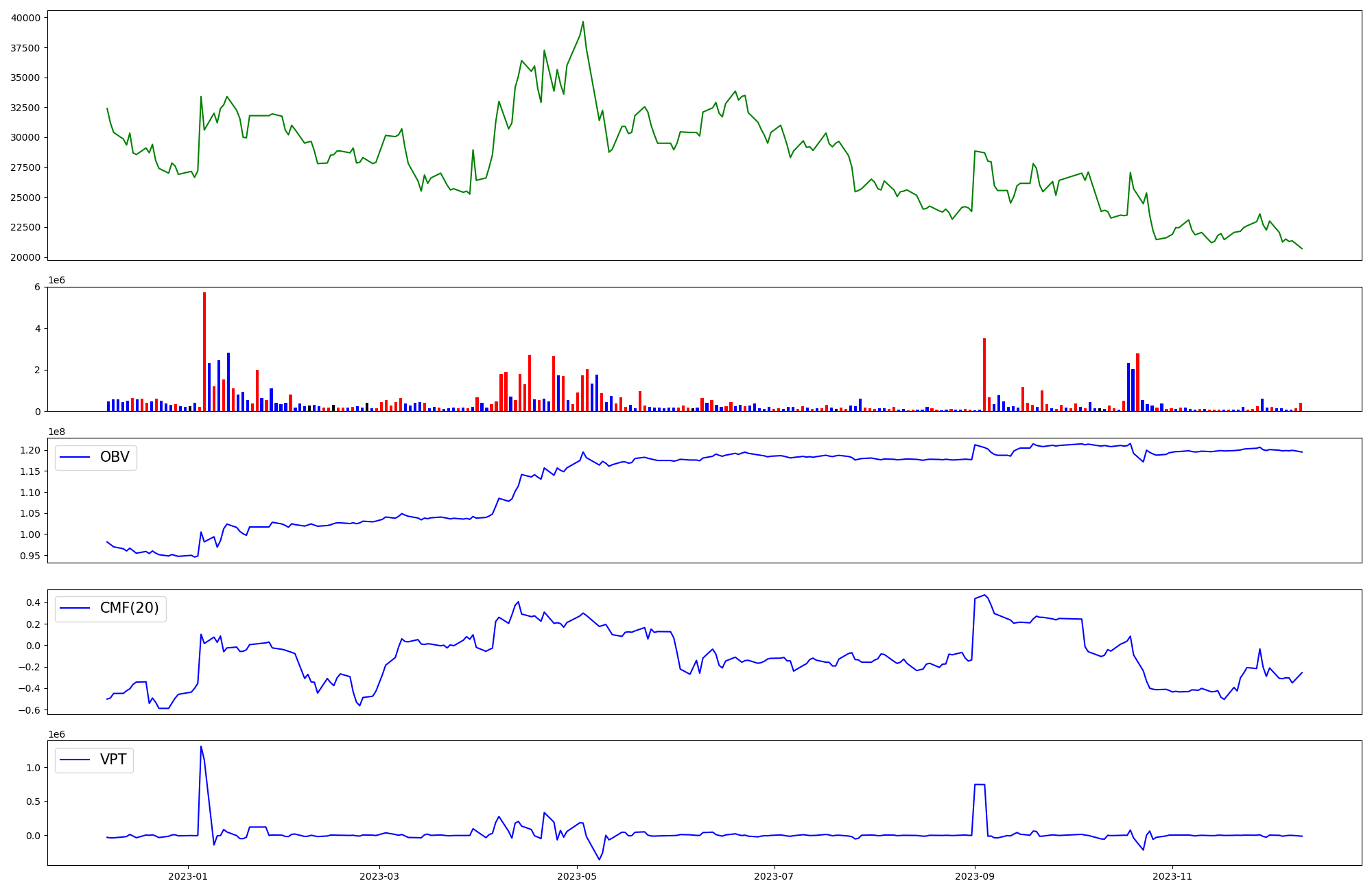This screenshot has height=892, width=1372.
Task: Select the 2023-03 x-axis date label
Action: (379, 876)
